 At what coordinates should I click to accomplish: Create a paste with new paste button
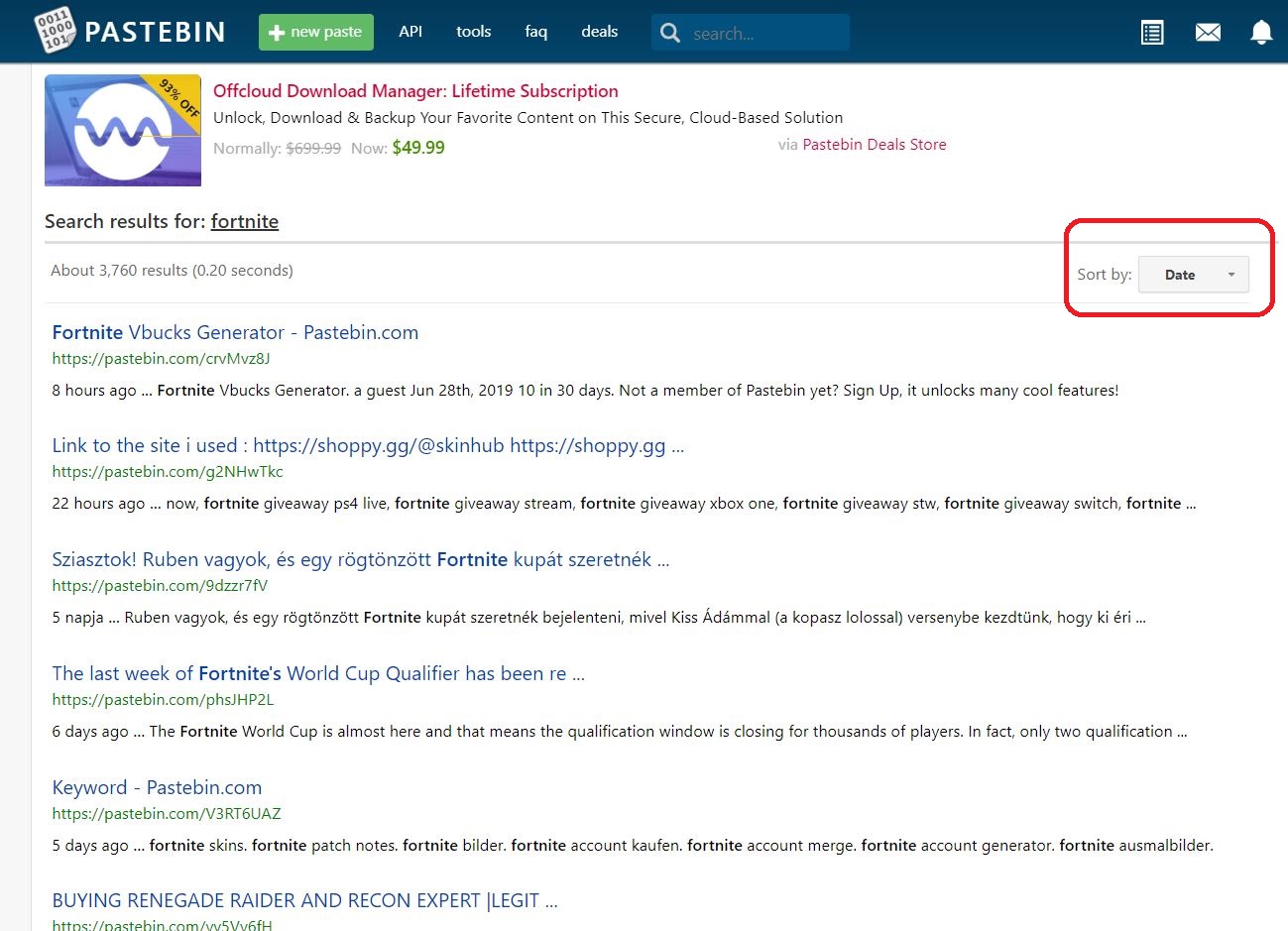click(x=316, y=32)
